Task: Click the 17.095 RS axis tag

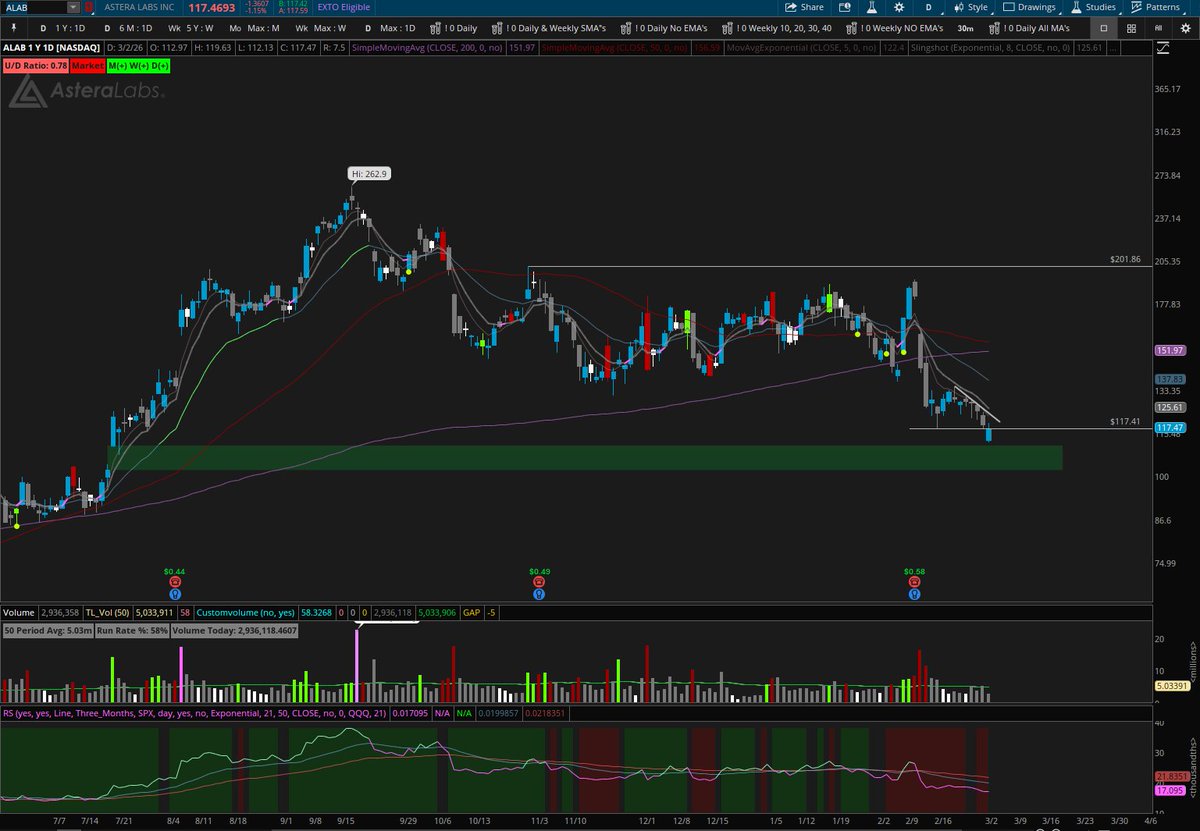Action: coord(1170,790)
